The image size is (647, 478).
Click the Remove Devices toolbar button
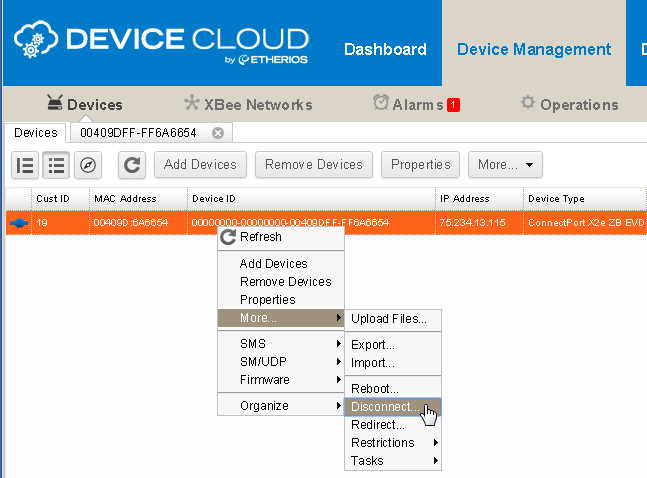314,165
